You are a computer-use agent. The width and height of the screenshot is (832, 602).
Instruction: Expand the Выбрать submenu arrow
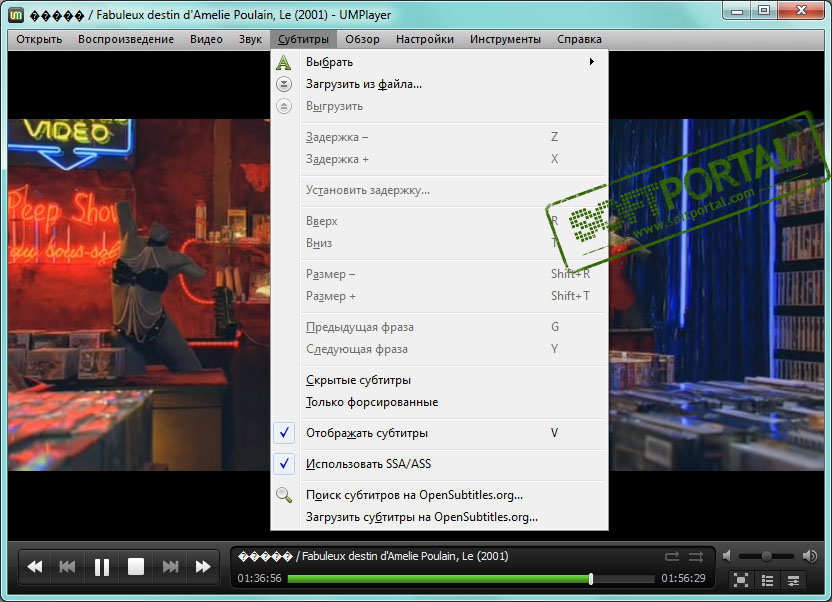click(592, 62)
